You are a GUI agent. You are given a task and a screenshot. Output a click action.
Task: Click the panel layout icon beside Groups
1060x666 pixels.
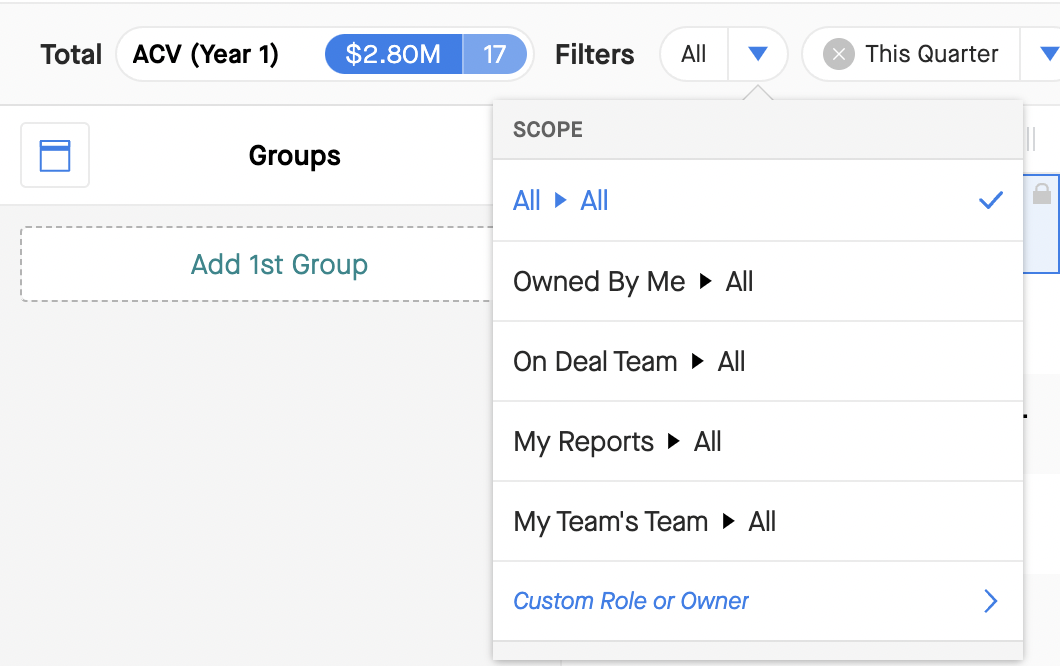(x=55, y=155)
